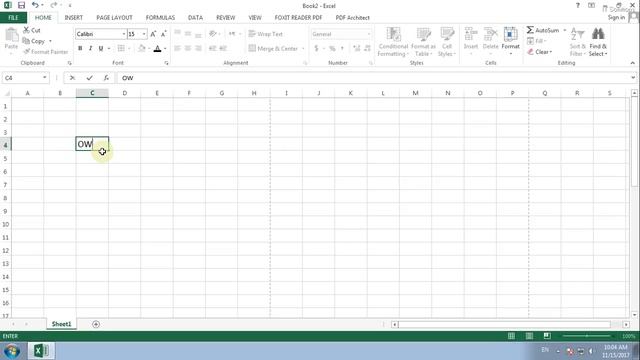
Task: Click the formula bar input field
Action: point(373,78)
